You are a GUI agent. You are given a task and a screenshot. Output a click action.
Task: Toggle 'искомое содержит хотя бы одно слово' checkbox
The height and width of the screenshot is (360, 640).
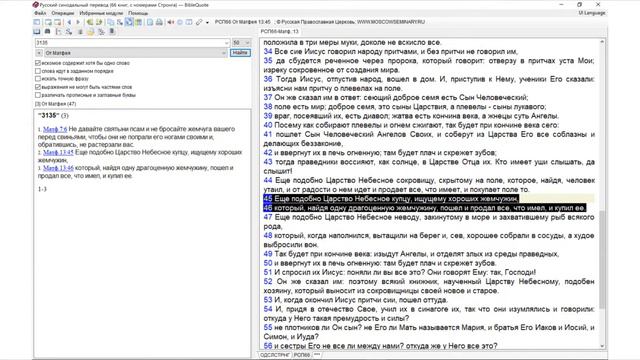(38, 63)
